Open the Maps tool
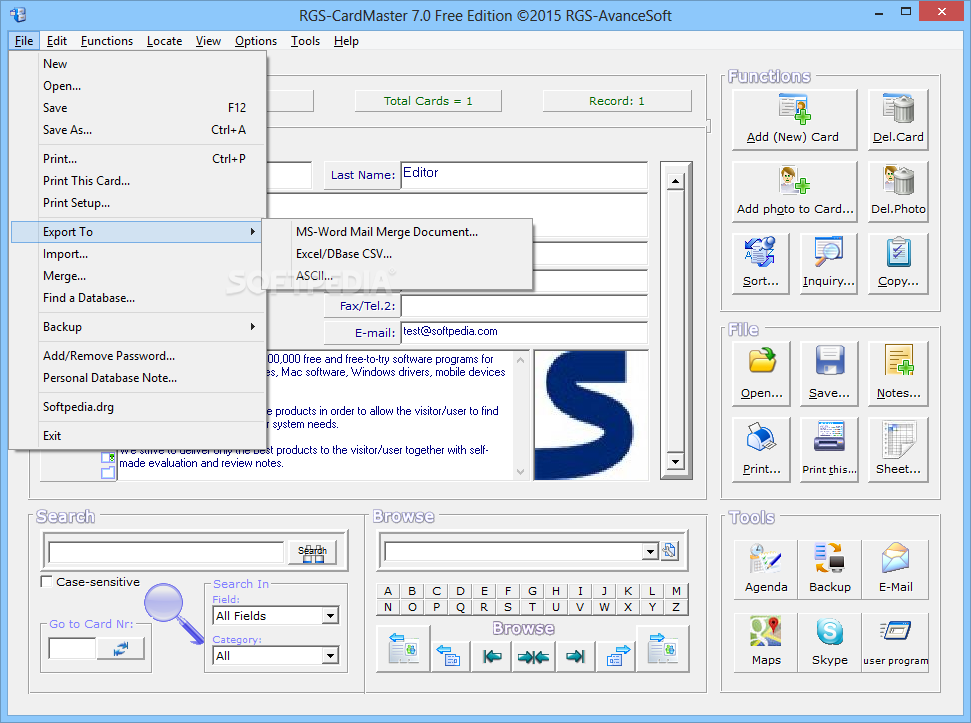This screenshot has width=971, height=723. tap(766, 642)
